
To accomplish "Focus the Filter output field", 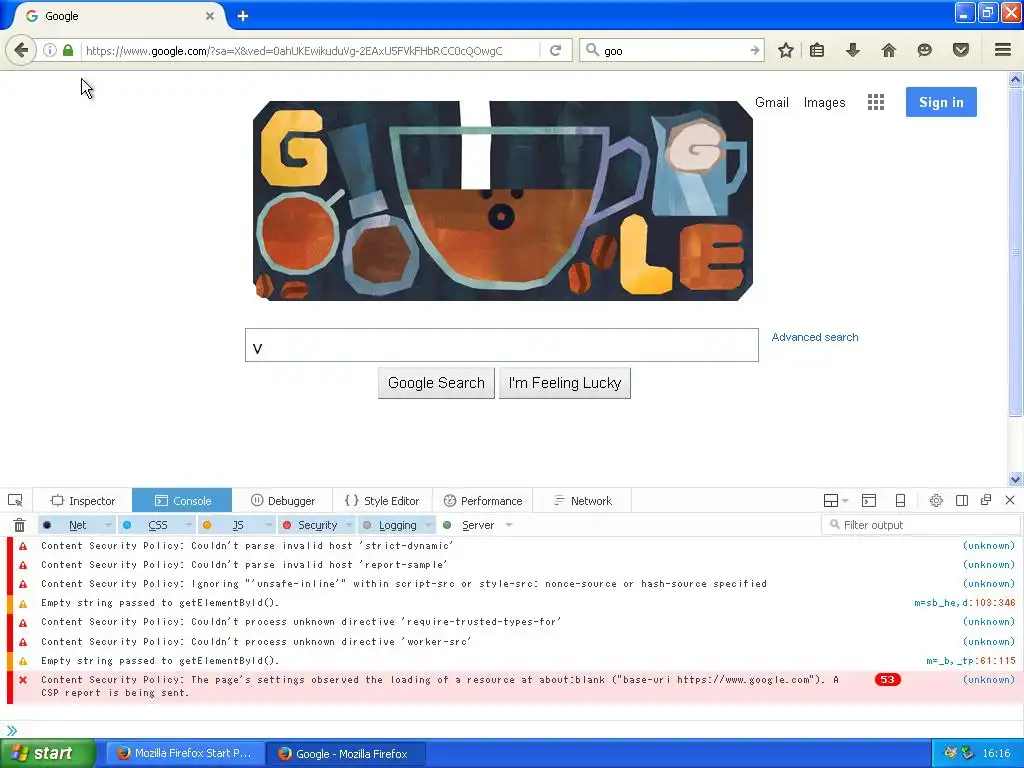I will (920, 524).
